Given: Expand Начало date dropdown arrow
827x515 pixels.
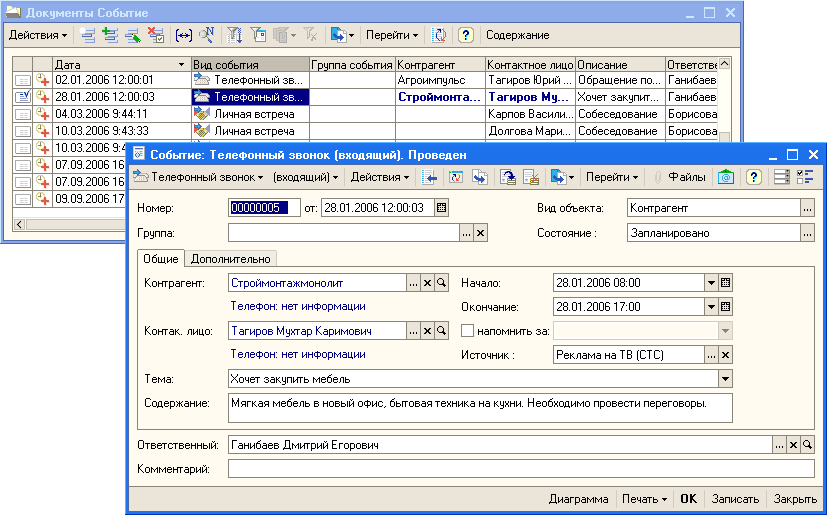Looking at the screenshot, I should 711,283.
